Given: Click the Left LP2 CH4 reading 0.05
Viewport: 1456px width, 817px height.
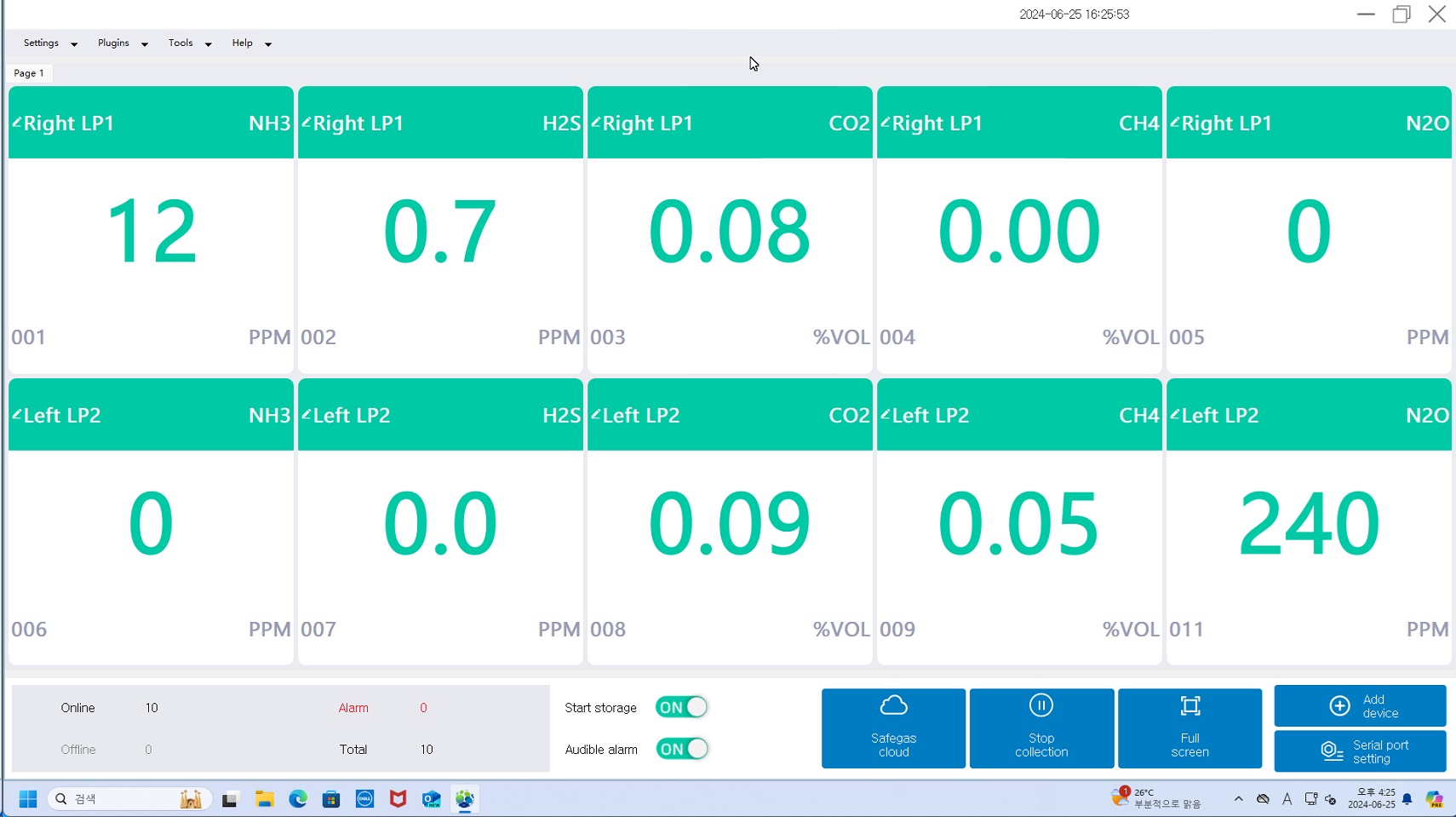Looking at the screenshot, I should (x=1018, y=523).
